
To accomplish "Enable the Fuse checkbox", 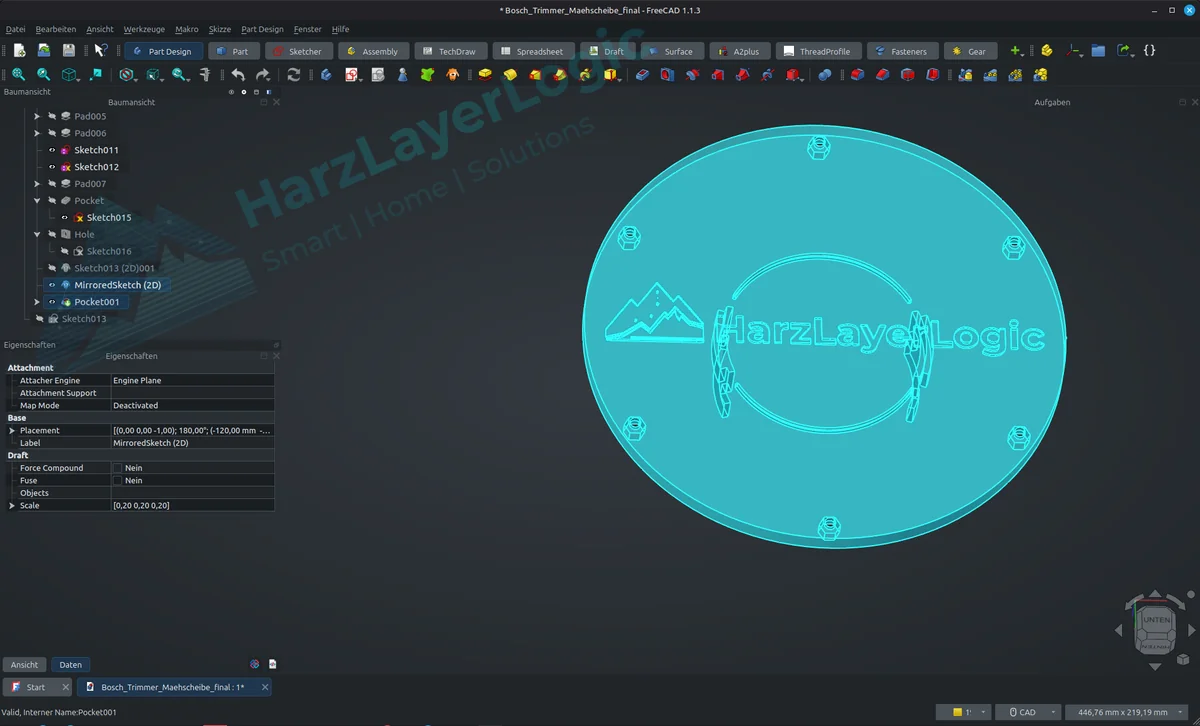I will coord(118,480).
